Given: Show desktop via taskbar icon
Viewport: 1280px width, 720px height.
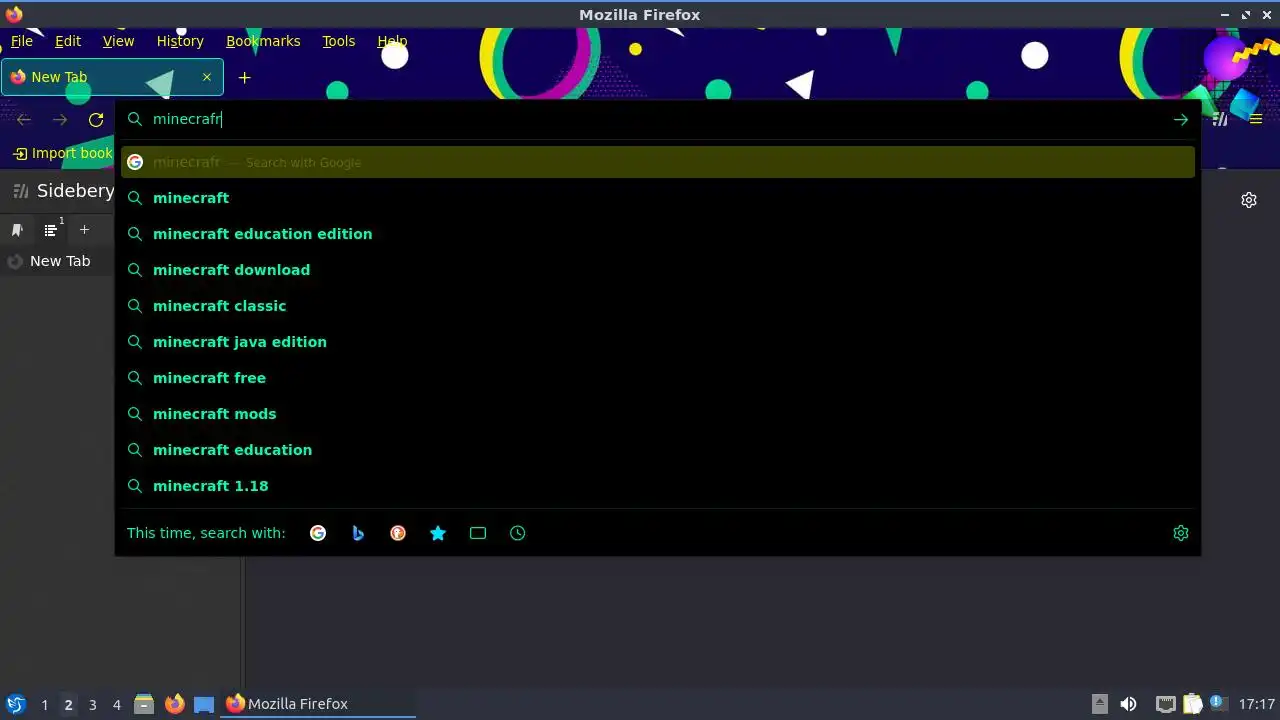Looking at the screenshot, I should 204,704.
